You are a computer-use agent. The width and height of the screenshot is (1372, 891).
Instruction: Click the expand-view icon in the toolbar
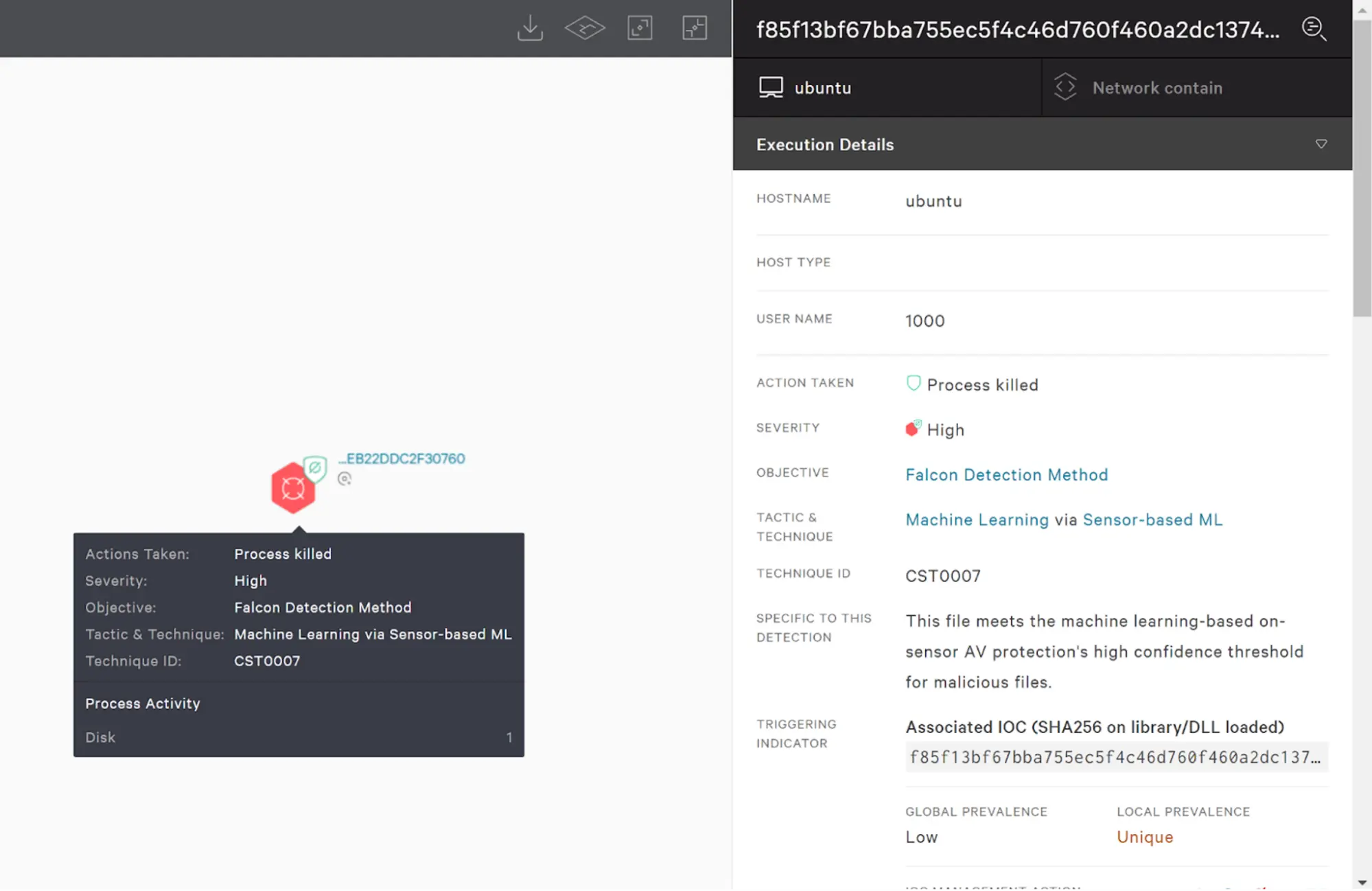coord(640,28)
